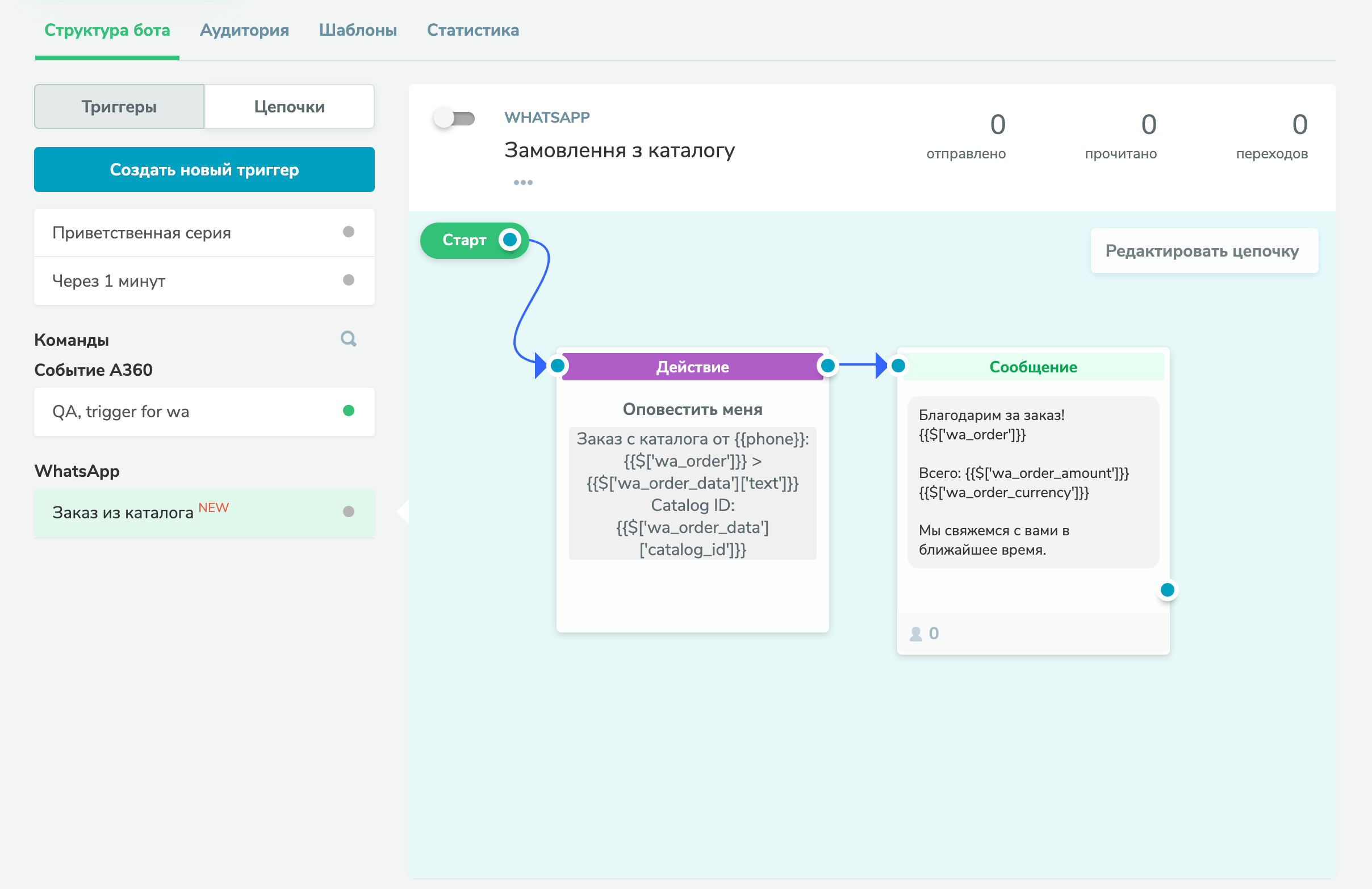Click Редактировать цепочку button

[1203, 251]
